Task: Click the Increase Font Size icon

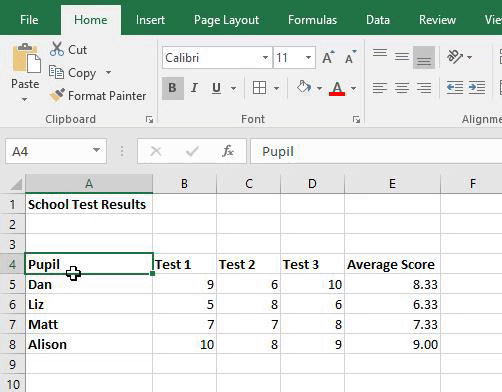Action: (x=328, y=58)
